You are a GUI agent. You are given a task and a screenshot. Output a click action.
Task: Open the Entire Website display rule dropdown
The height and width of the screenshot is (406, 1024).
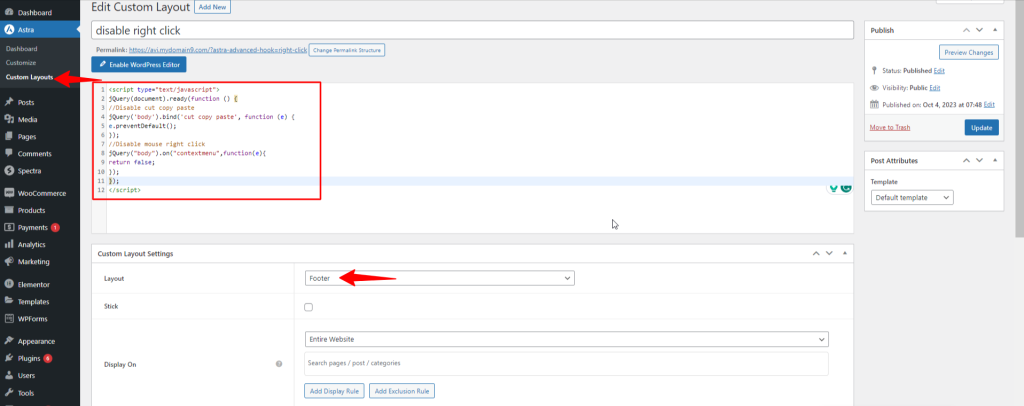[x=566, y=339]
